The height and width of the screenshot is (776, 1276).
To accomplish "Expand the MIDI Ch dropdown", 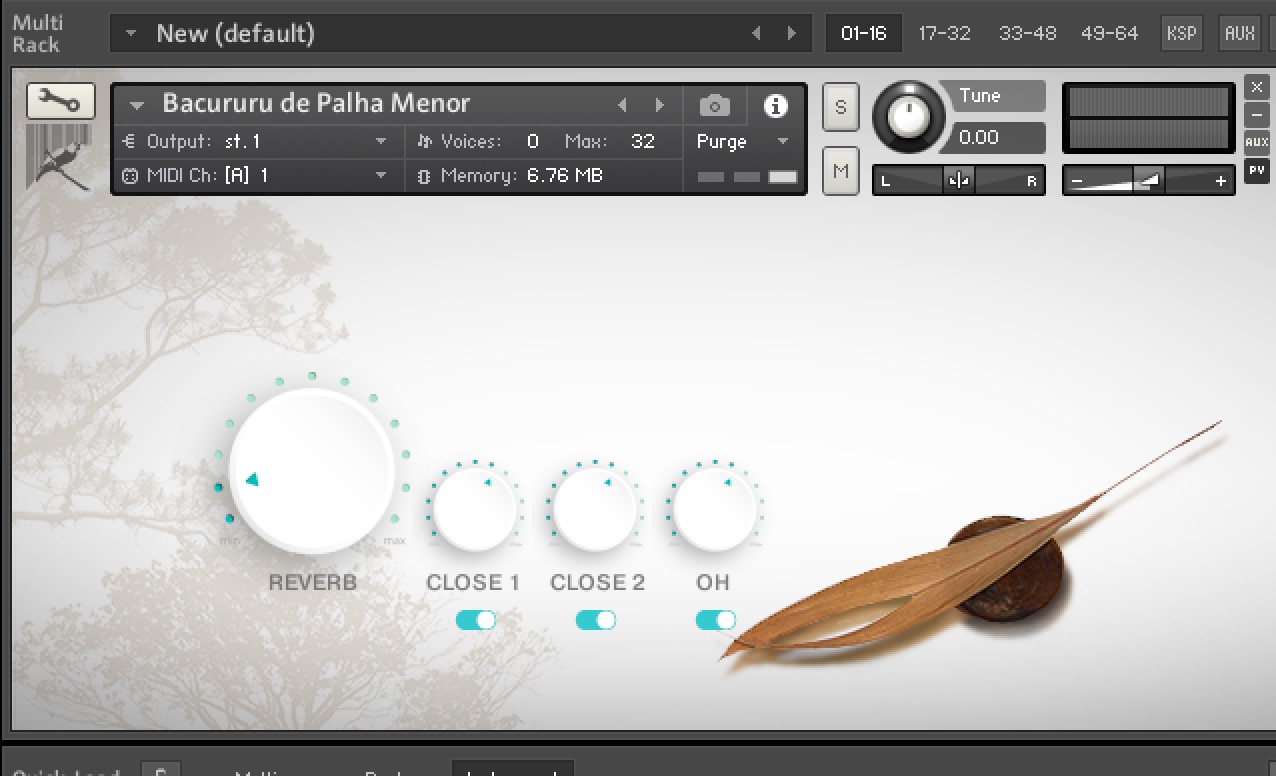I will [381, 176].
